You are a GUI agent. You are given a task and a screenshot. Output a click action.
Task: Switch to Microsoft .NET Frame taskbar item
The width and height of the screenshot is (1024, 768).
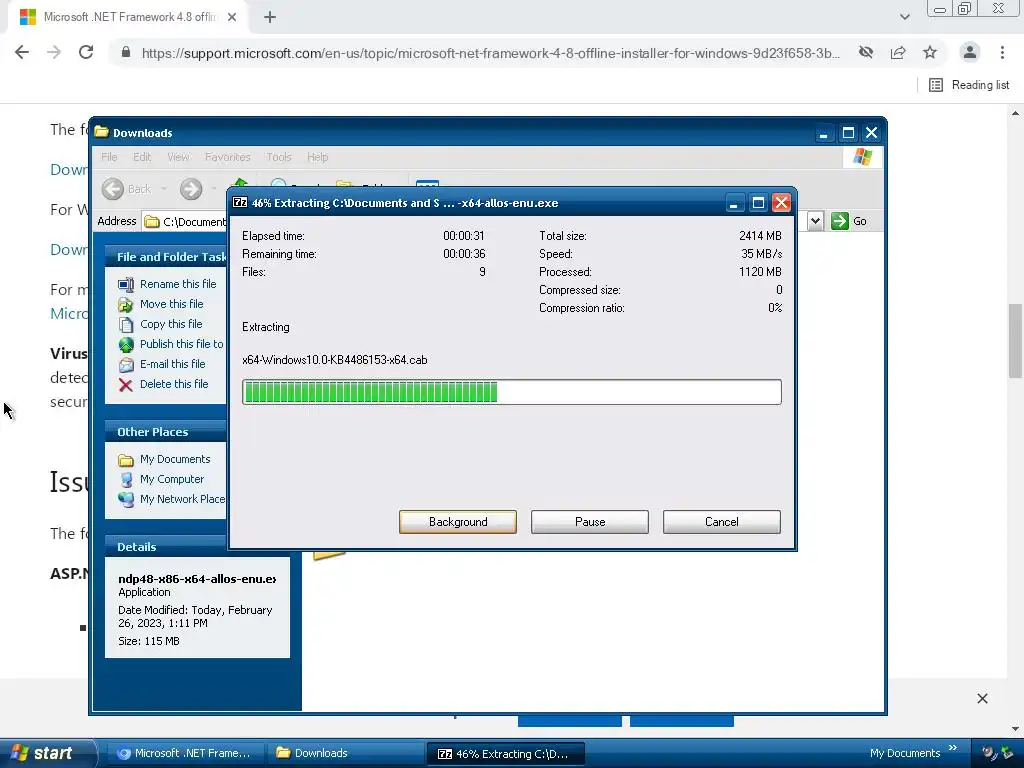coord(185,753)
